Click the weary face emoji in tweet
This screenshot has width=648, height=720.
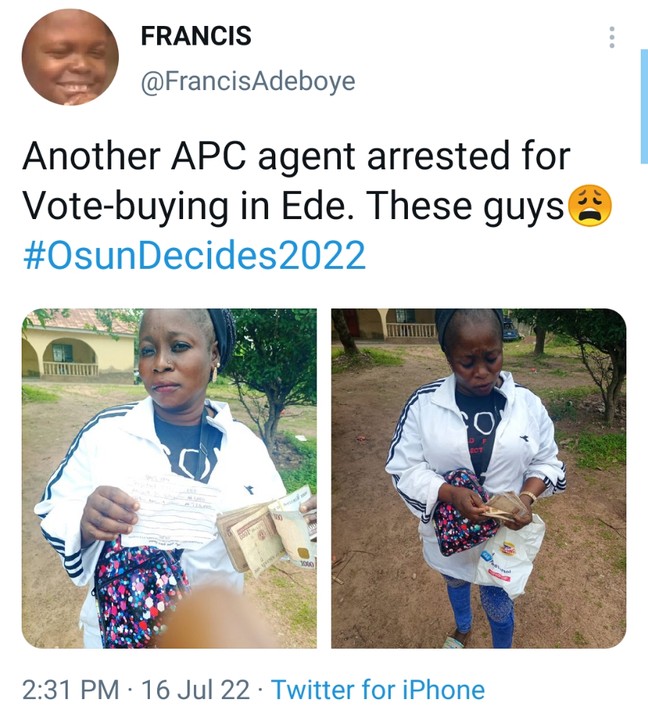(589, 207)
